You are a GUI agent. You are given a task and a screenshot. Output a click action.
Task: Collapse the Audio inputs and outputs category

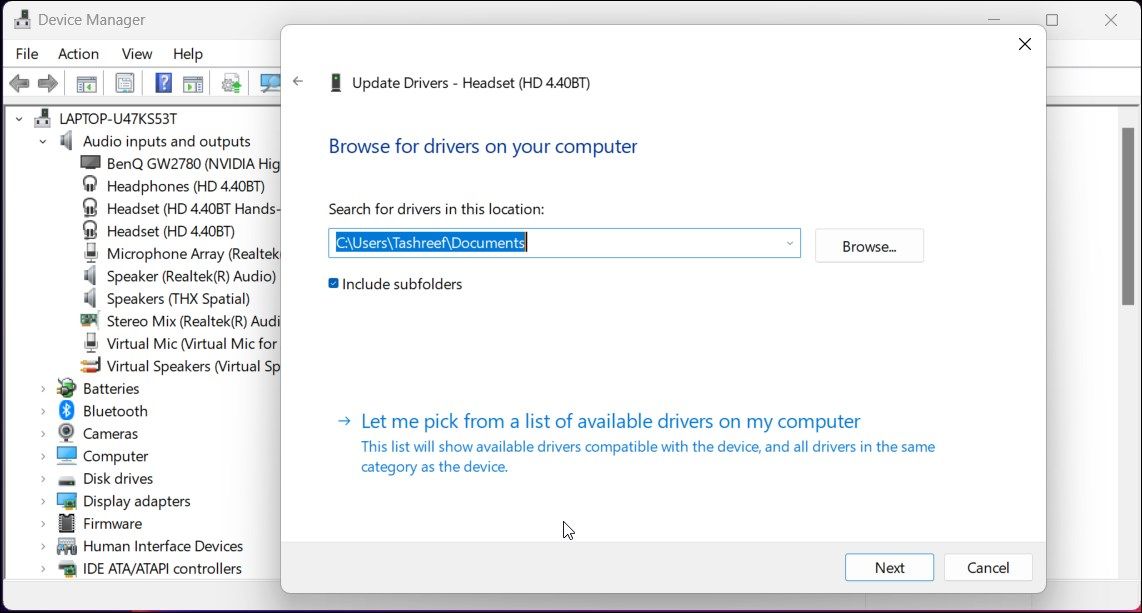pos(43,141)
